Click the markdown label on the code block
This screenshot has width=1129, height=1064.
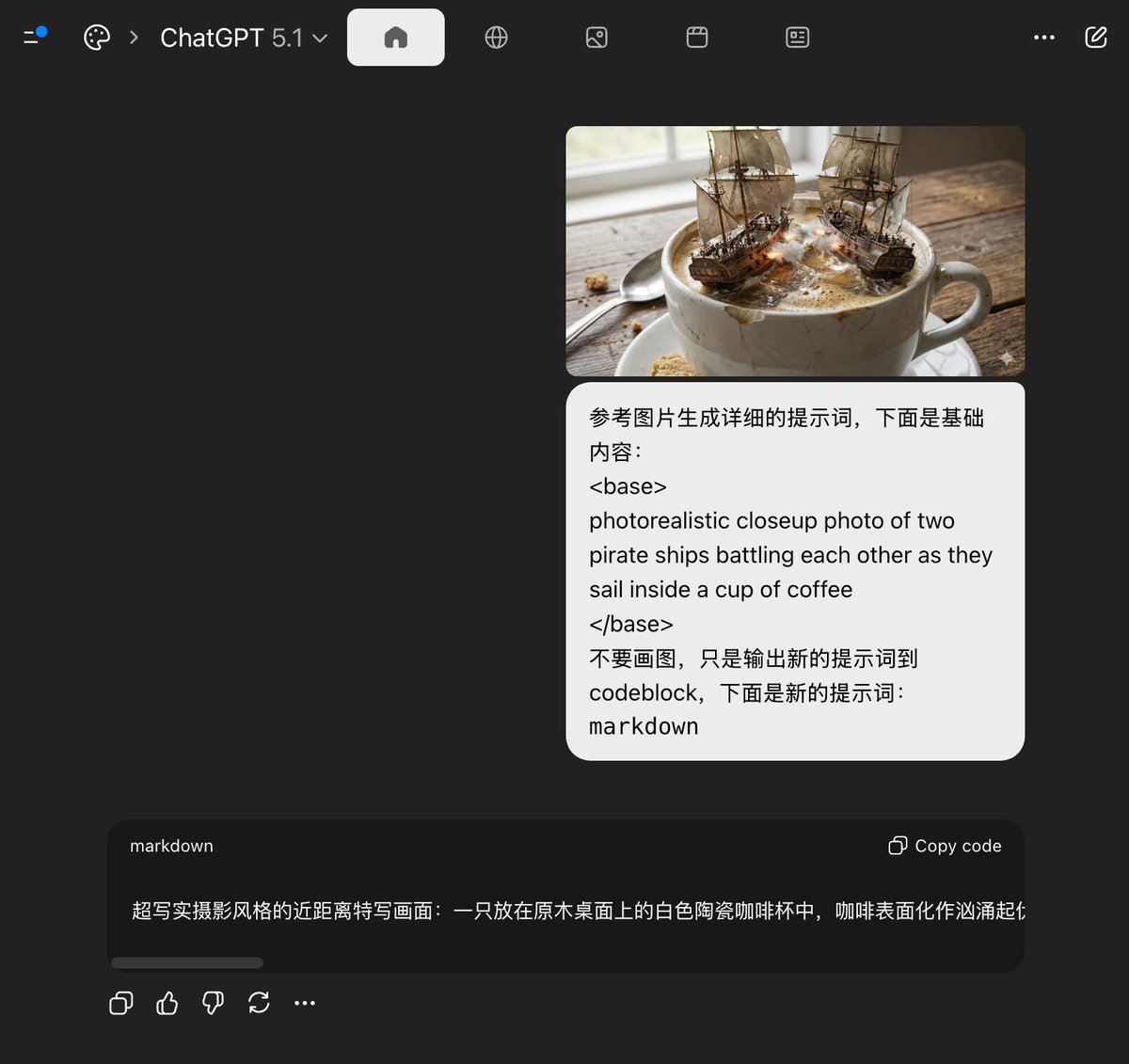(x=171, y=846)
